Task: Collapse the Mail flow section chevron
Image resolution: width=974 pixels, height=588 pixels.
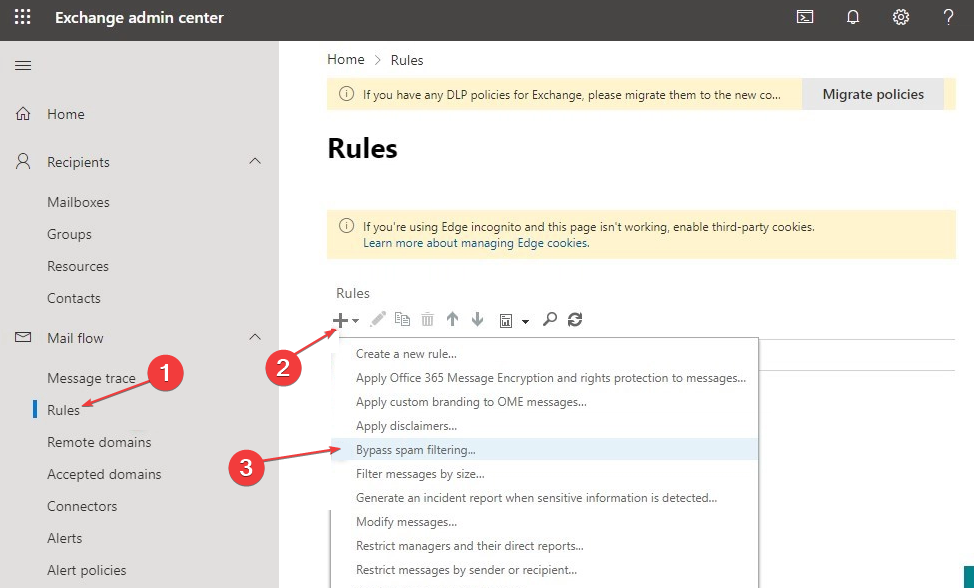Action: coord(255,337)
